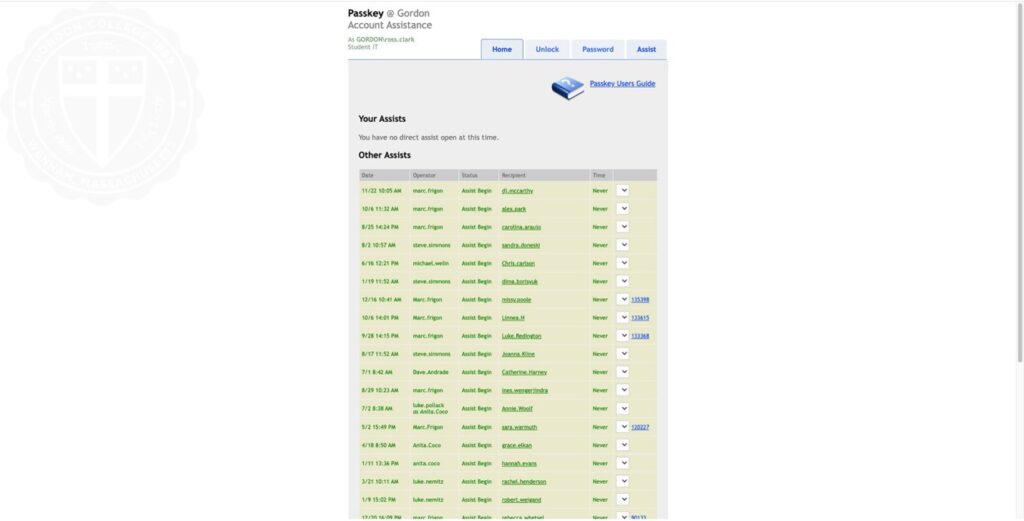
Task: Expand dropdown for hannah.evans row
Action: point(623,464)
